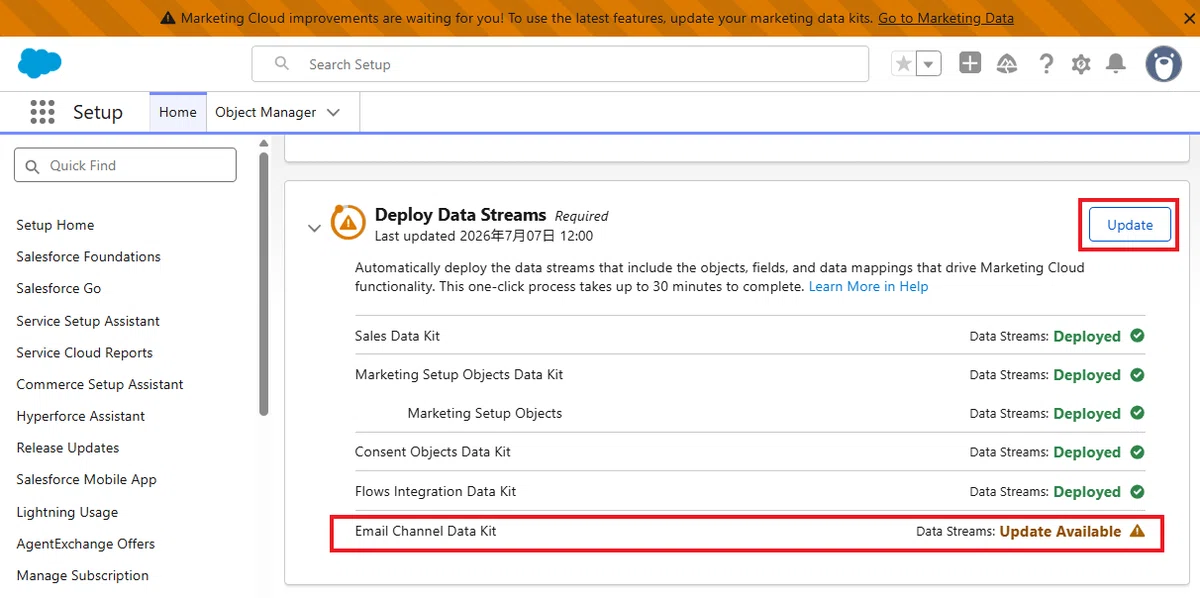Open Service Cloud Reports in the sidebar
Viewport: 1200px width, 598px height.
pyautogui.click(x=84, y=353)
